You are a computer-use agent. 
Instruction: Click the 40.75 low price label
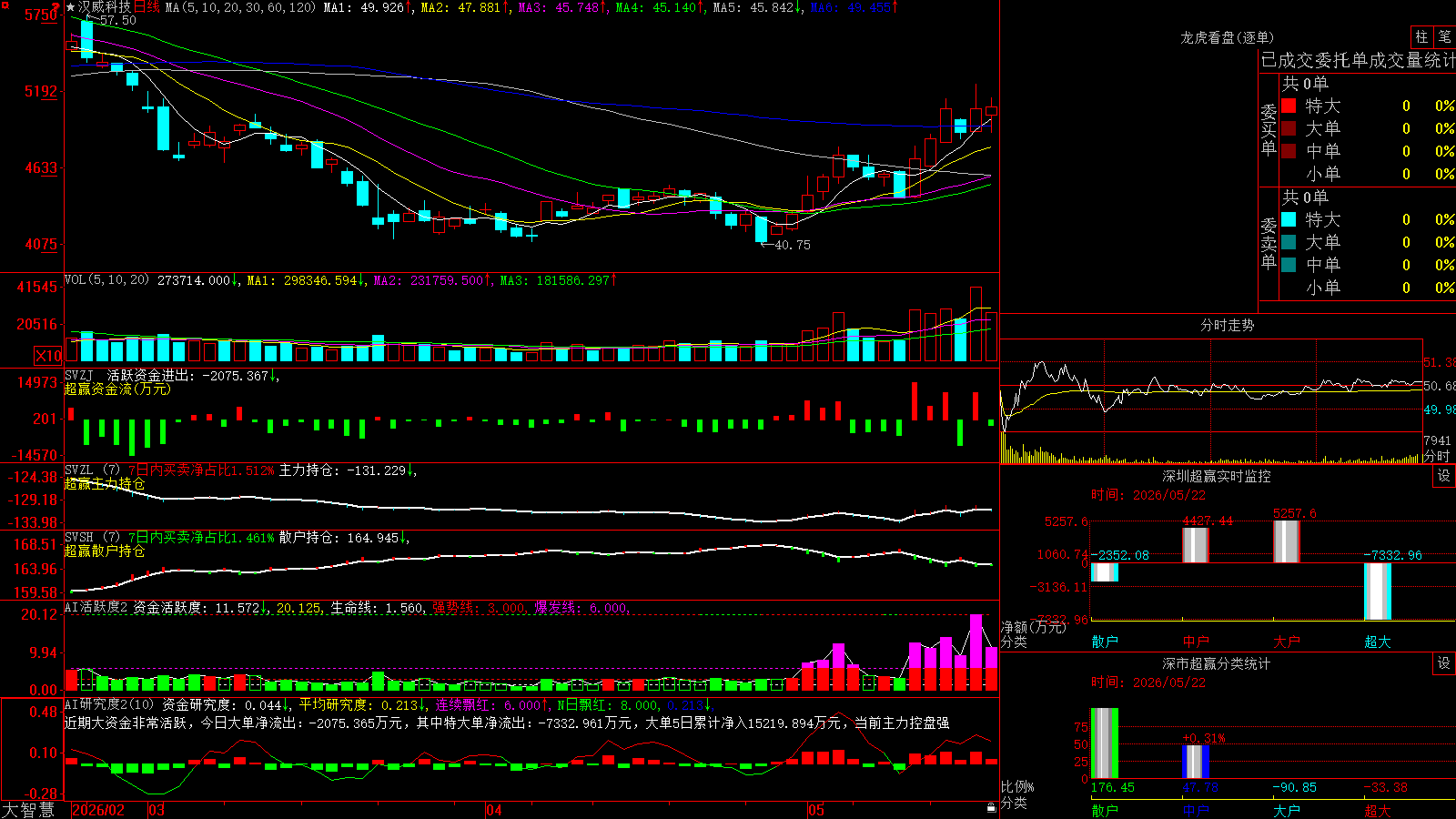click(x=792, y=245)
